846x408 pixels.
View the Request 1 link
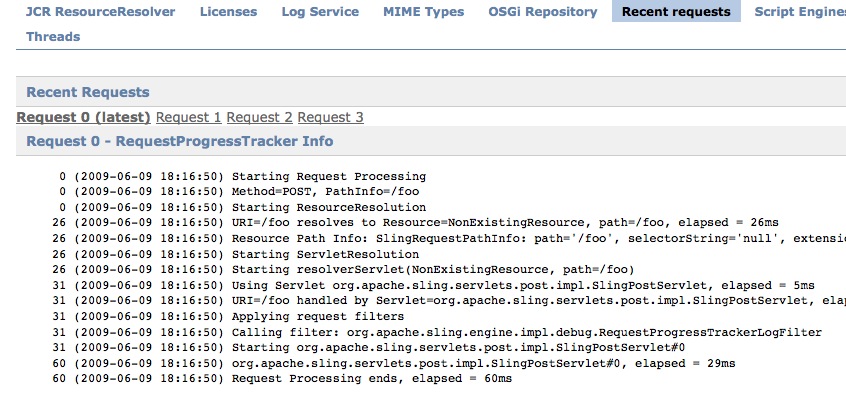point(189,117)
